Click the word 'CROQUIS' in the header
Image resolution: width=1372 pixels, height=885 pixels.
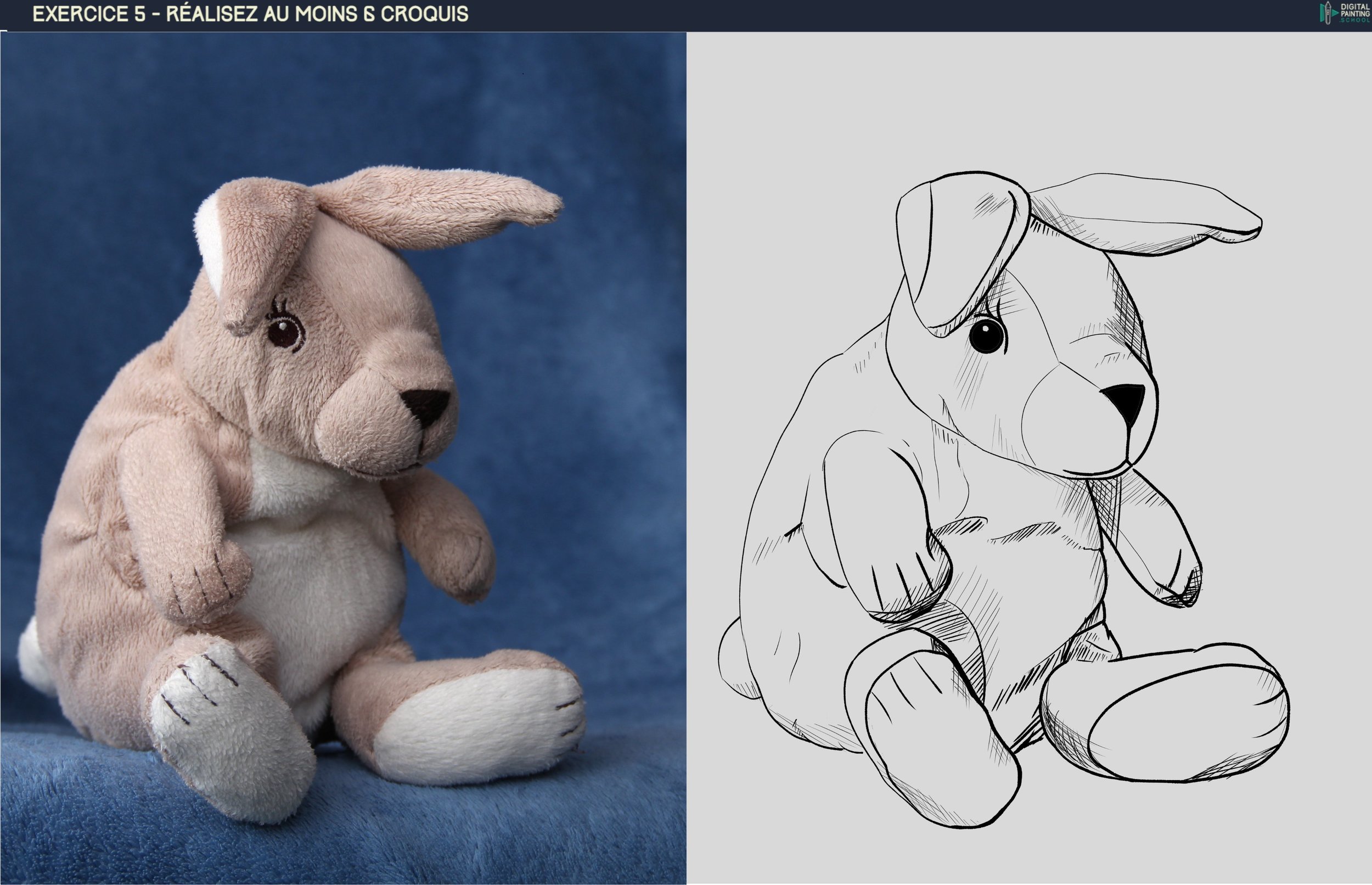424,14
